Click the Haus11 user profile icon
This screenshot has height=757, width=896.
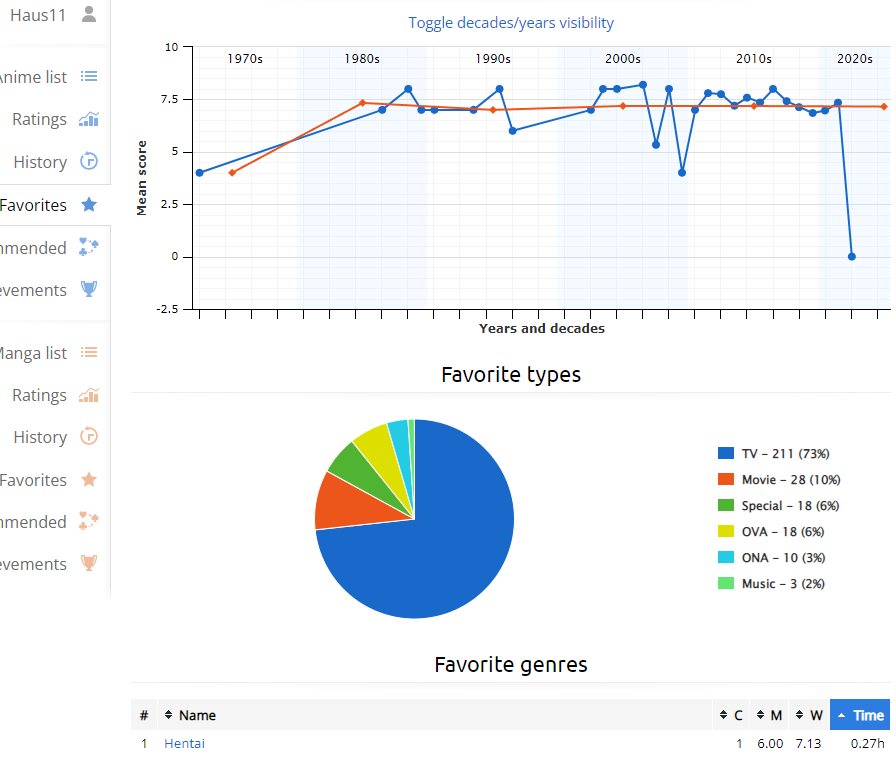click(x=89, y=14)
